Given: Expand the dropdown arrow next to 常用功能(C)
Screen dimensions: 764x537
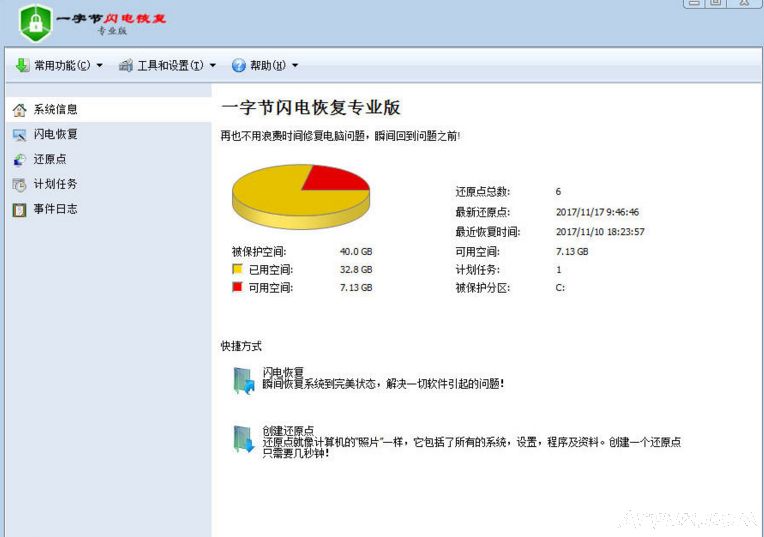Looking at the screenshot, I should pos(99,65).
